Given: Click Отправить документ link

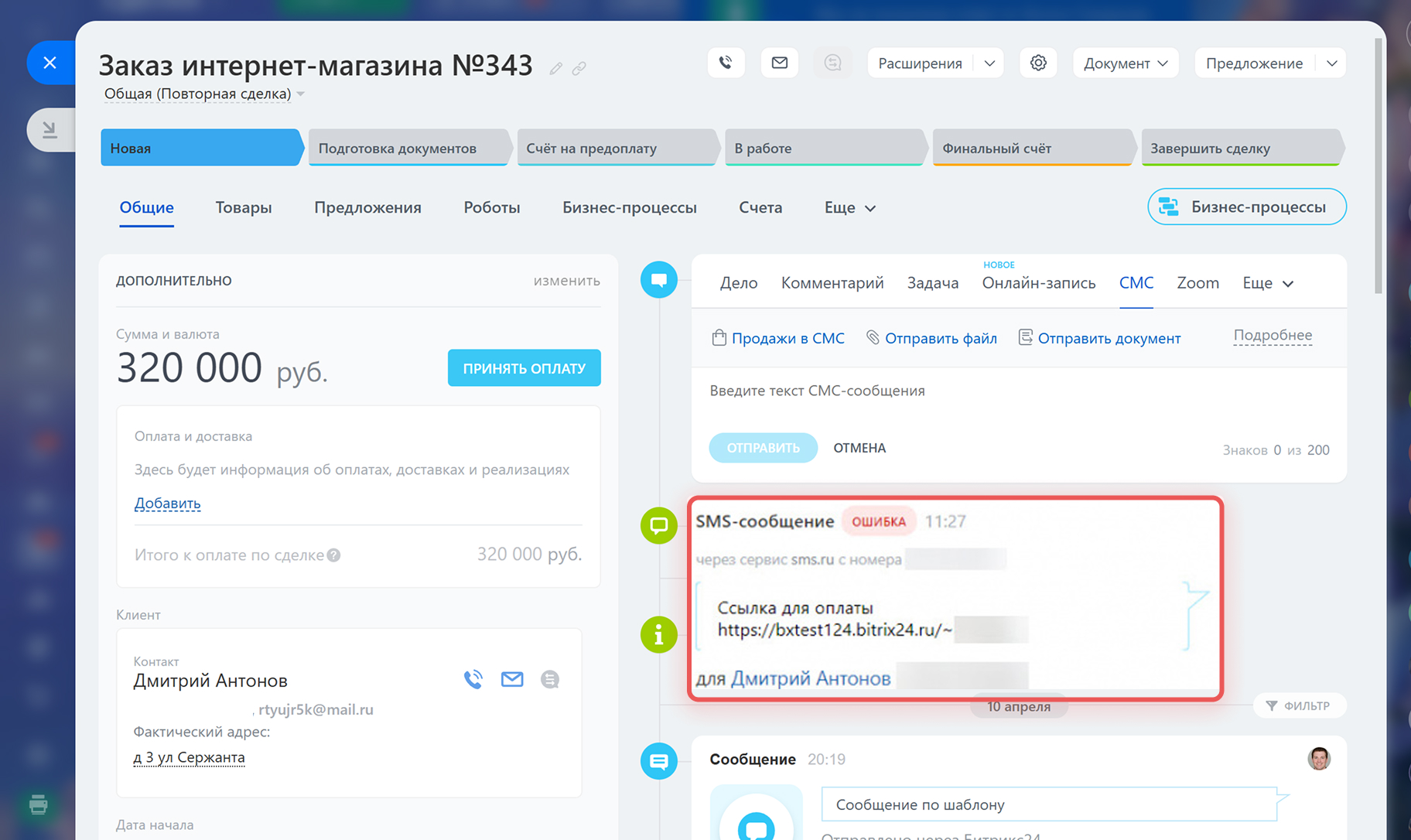Looking at the screenshot, I should tap(1099, 338).
